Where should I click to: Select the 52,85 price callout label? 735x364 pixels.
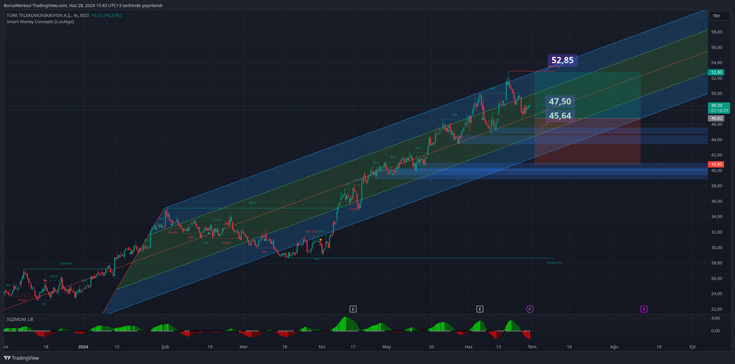pyautogui.click(x=562, y=60)
